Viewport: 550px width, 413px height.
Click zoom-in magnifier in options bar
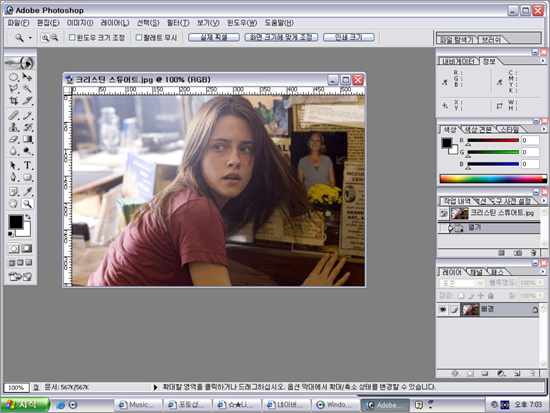tap(45, 38)
